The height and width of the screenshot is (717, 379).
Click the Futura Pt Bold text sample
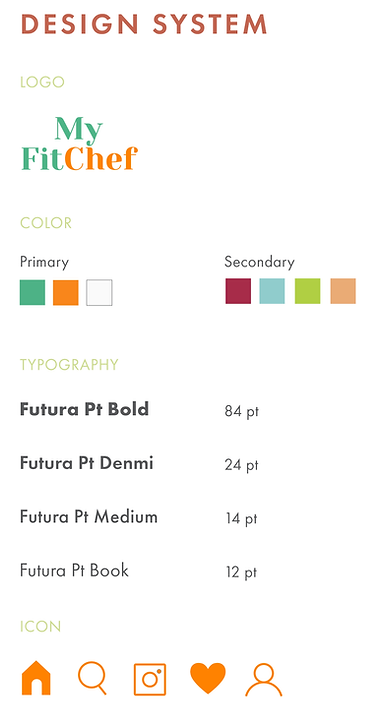coord(84,409)
